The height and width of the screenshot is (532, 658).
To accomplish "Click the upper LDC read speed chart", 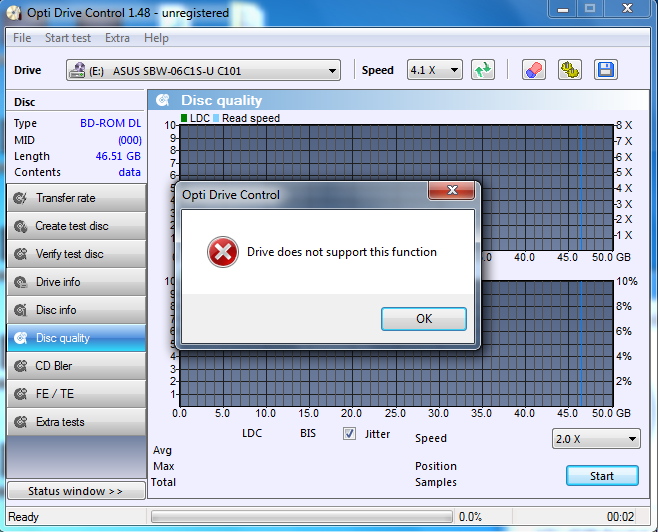I will [396, 153].
